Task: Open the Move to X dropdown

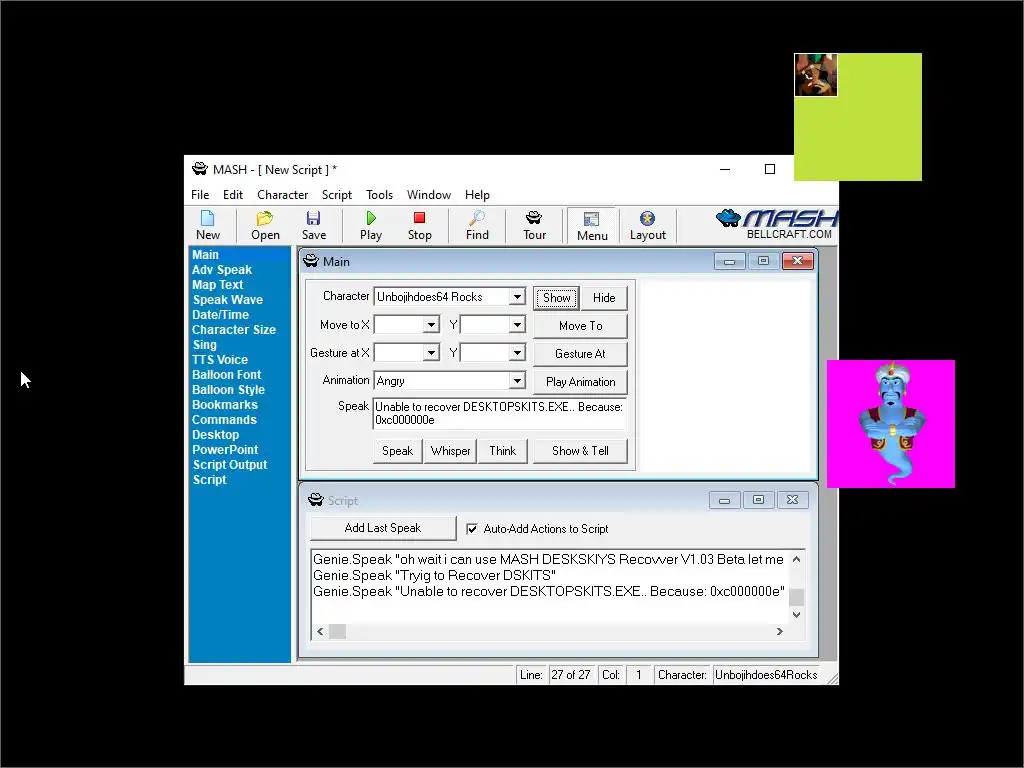Action: coord(431,325)
